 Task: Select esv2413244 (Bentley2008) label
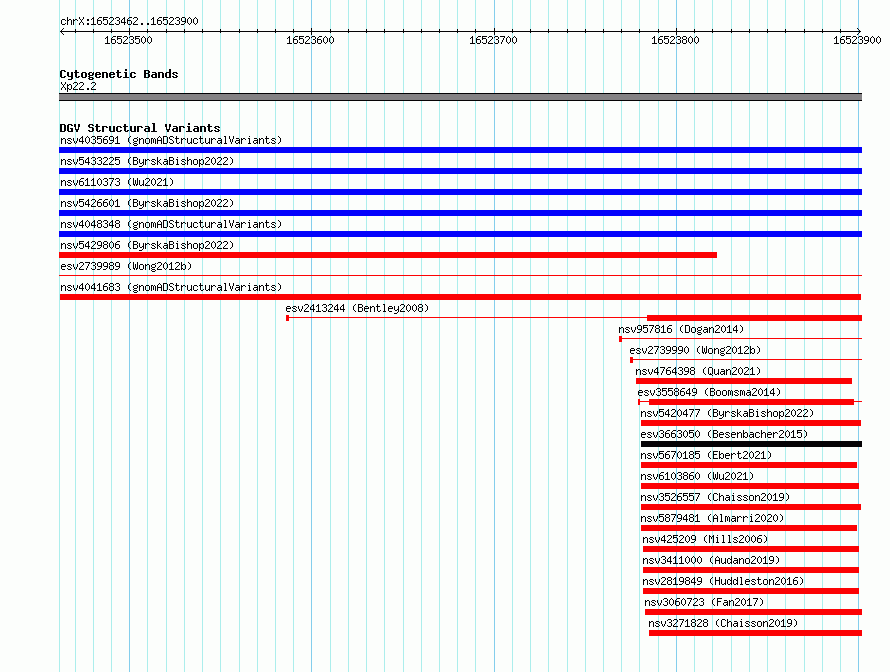[x=357, y=308]
